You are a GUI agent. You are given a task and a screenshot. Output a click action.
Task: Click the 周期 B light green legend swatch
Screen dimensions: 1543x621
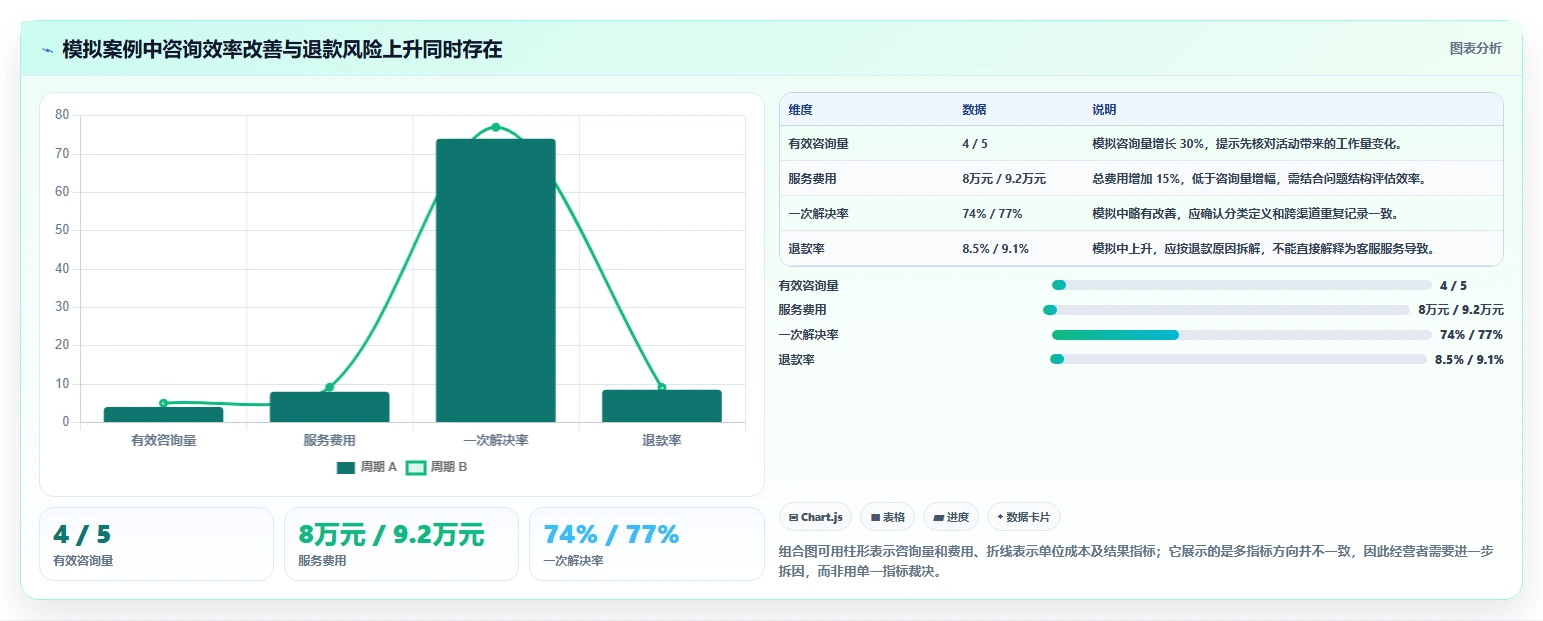pos(415,467)
